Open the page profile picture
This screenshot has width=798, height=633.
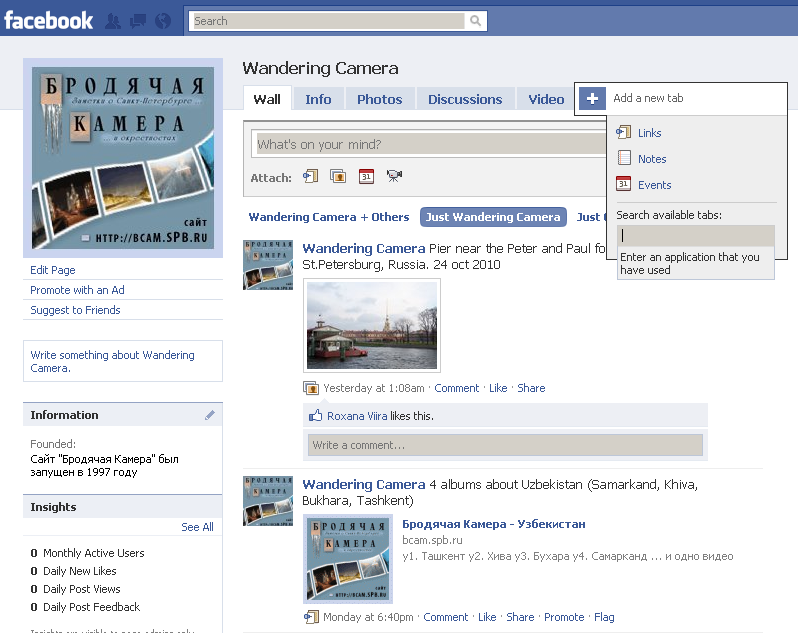(123, 158)
